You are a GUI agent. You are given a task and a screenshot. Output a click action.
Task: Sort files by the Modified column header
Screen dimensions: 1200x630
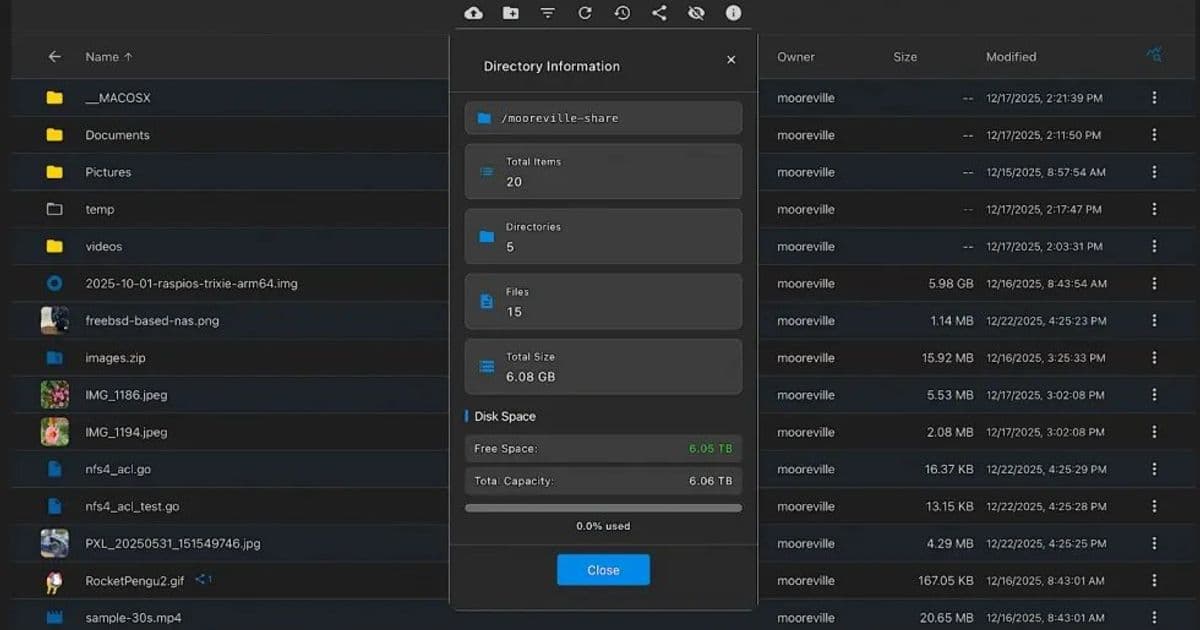tap(1011, 57)
